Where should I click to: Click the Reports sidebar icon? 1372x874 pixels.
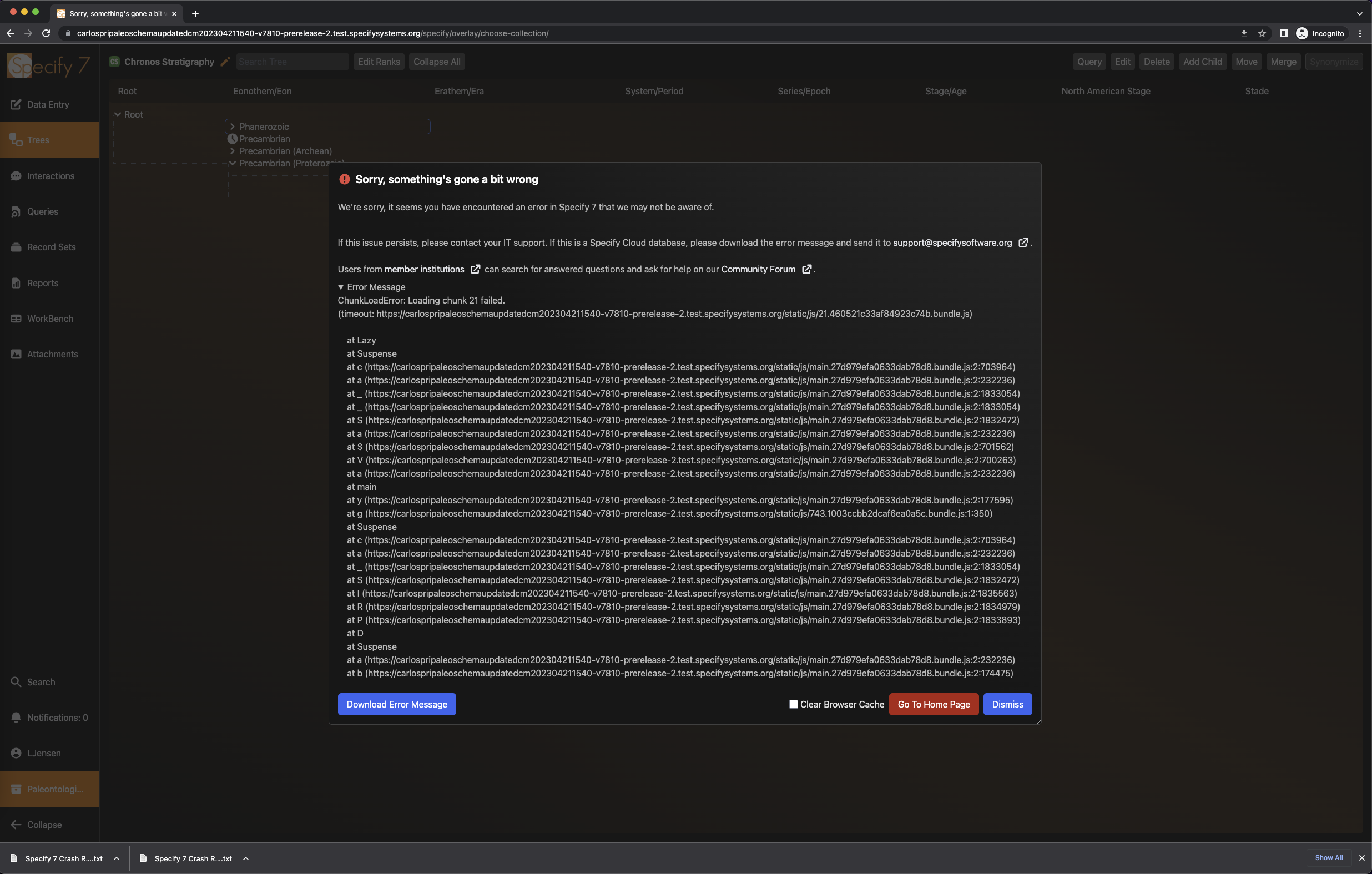16,283
